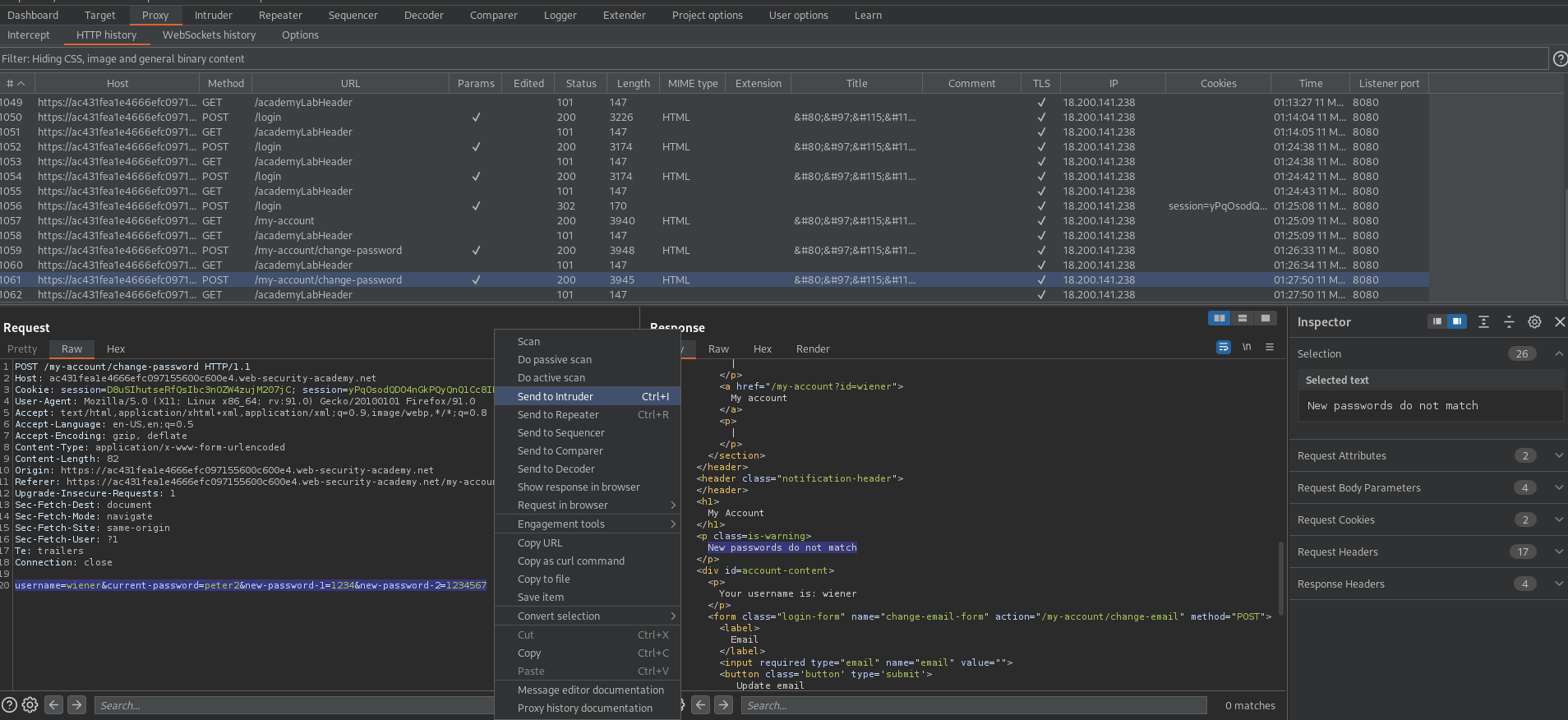Image resolution: width=1568 pixels, height=720 pixels.
Task: Expand Request Body Parameters section
Action: (1559, 487)
